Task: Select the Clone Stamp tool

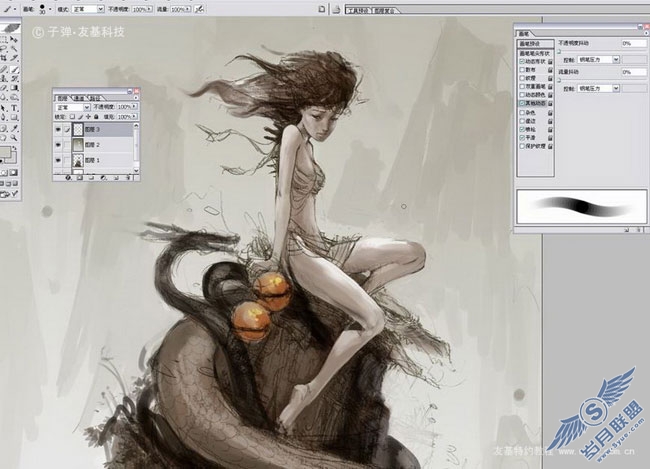Action: [x=4, y=78]
